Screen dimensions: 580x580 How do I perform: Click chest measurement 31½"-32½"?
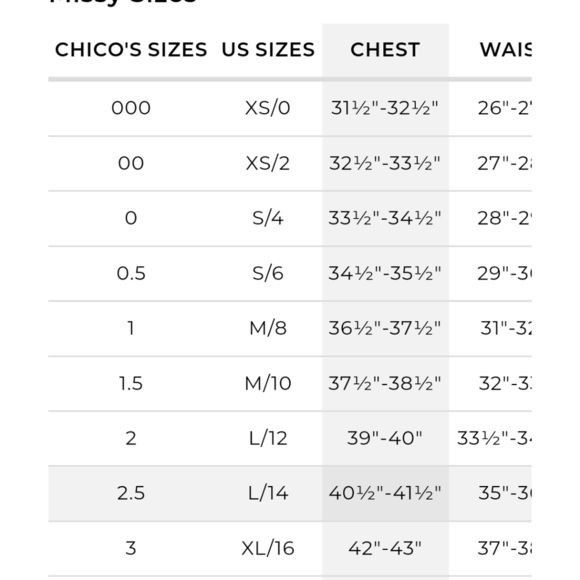pos(385,108)
